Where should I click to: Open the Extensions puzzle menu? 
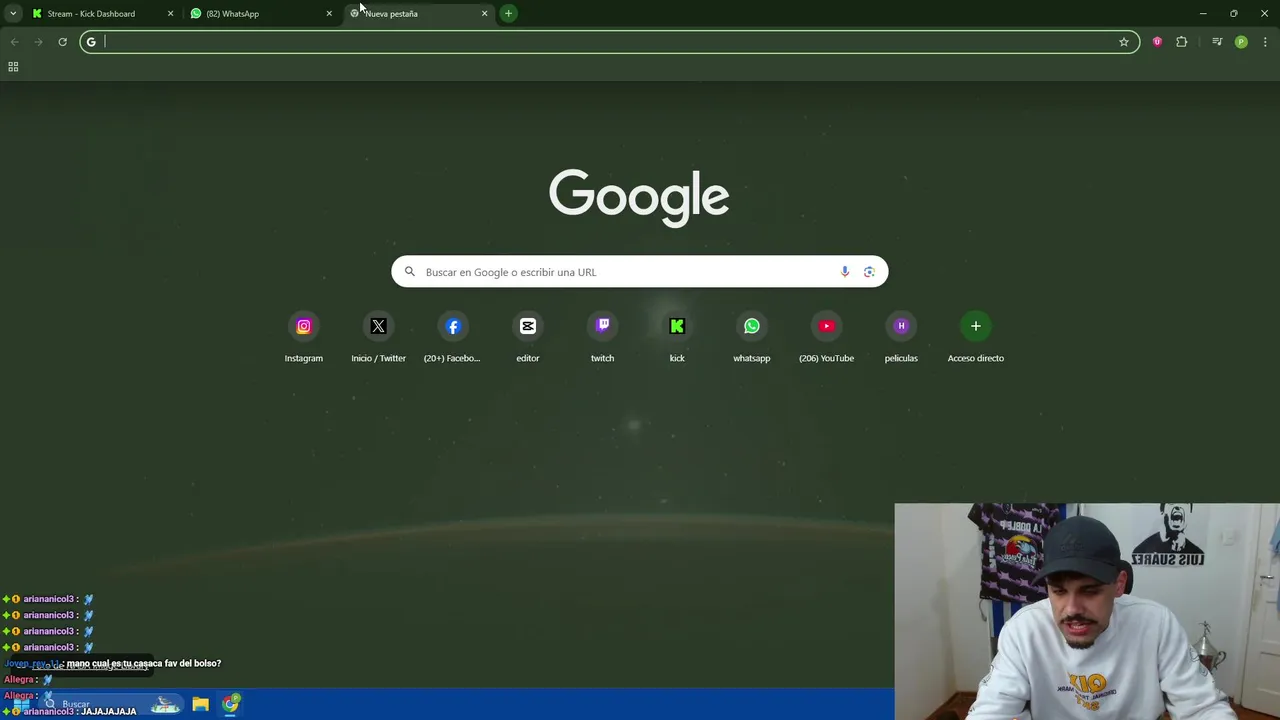1182,42
